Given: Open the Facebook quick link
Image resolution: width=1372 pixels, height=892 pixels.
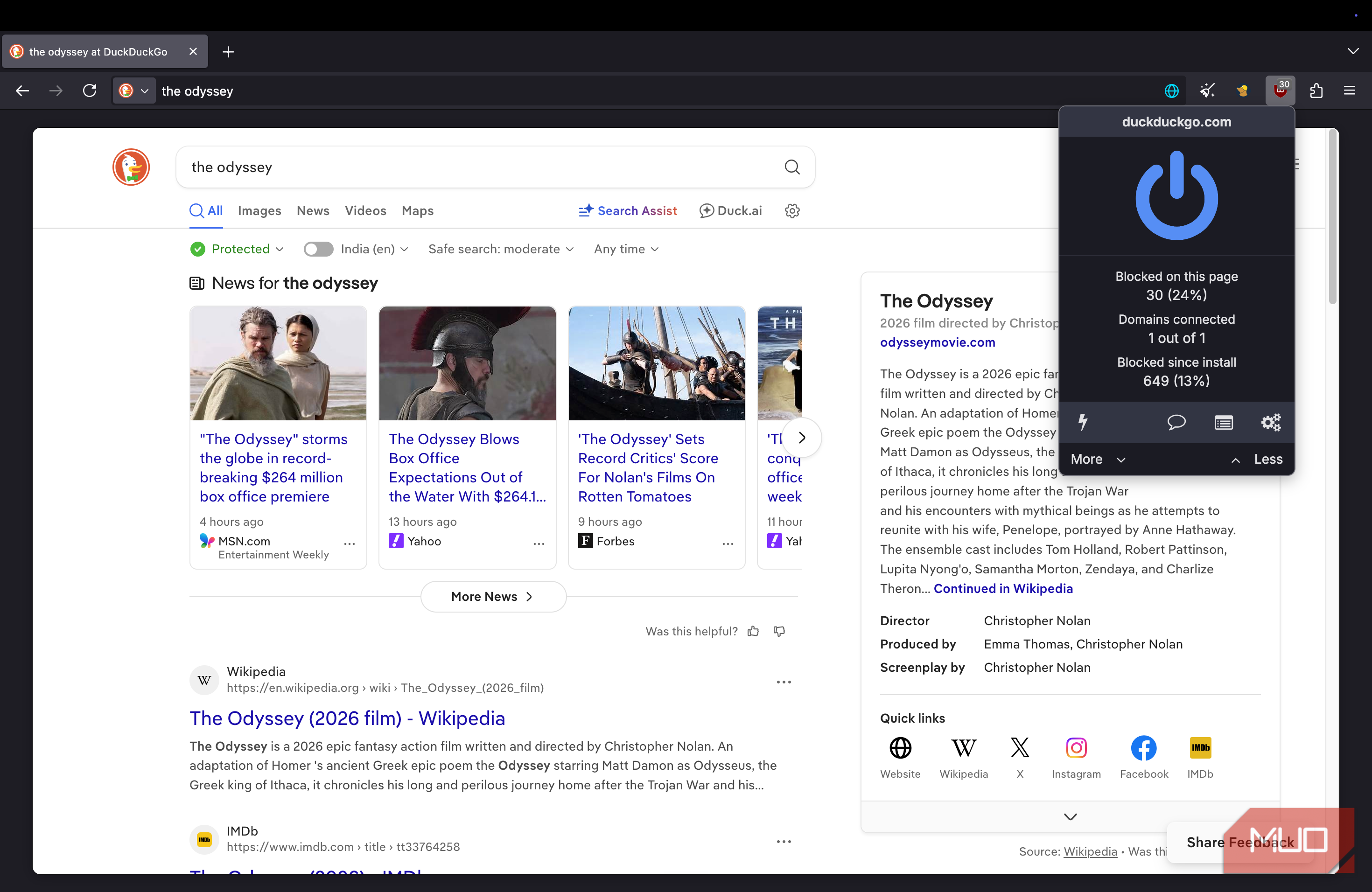Looking at the screenshot, I should tap(1144, 758).
